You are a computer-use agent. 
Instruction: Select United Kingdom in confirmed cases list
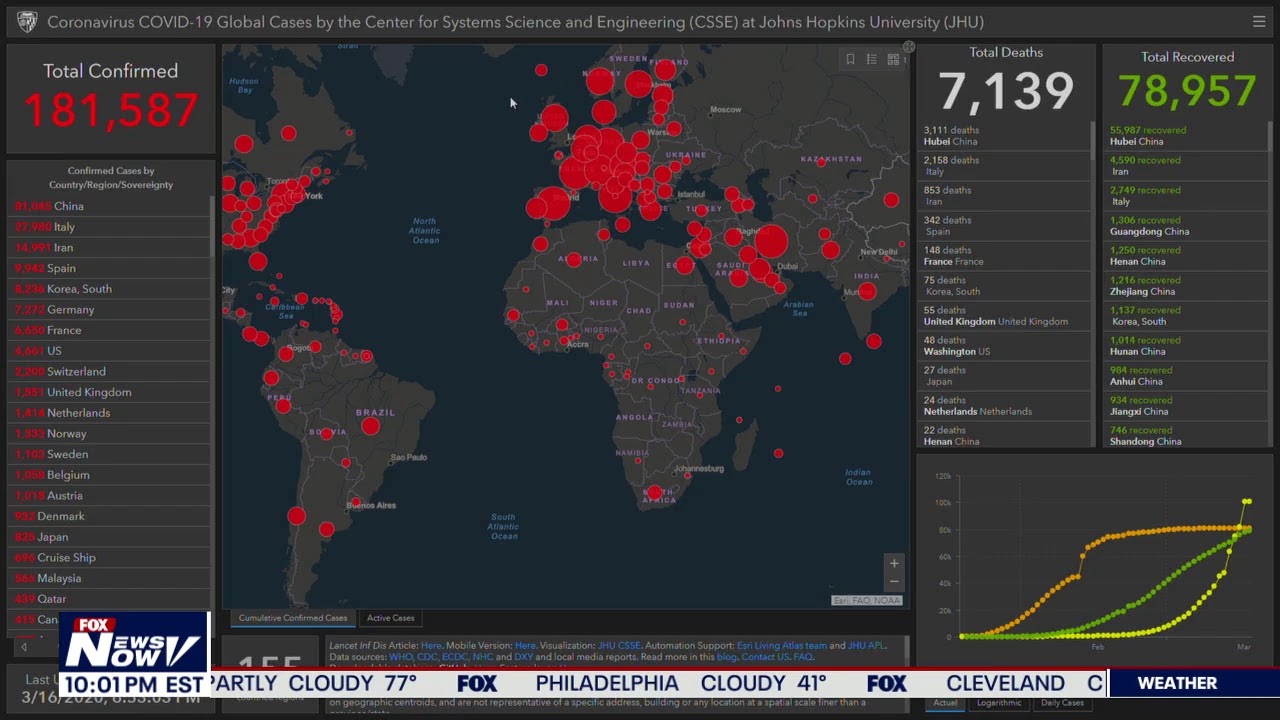(x=110, y=392)
